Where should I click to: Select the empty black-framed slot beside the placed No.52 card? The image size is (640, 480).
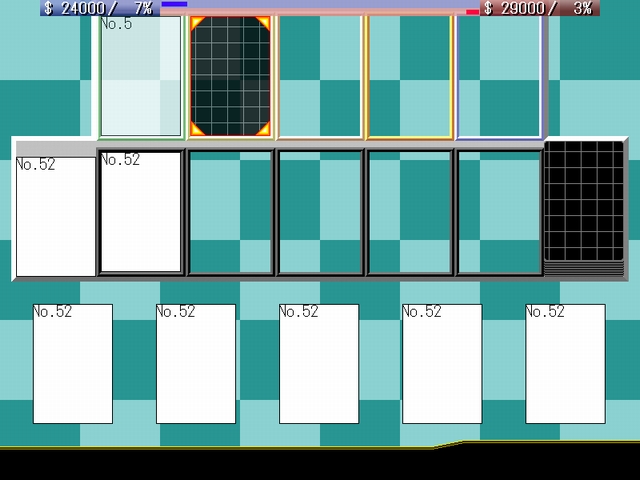(x=230, y=212)
